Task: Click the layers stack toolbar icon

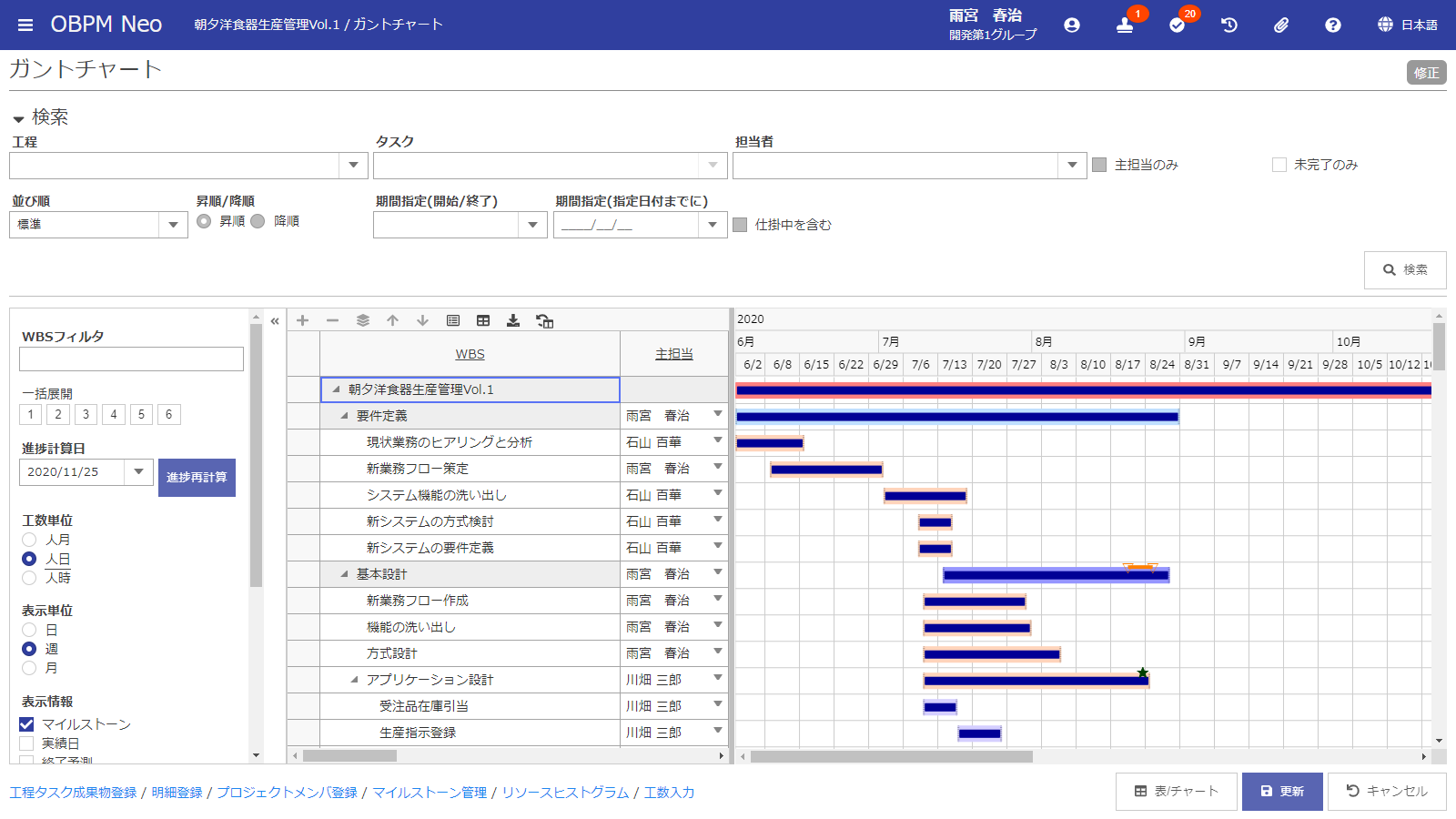Action: (x=363, y=320)
